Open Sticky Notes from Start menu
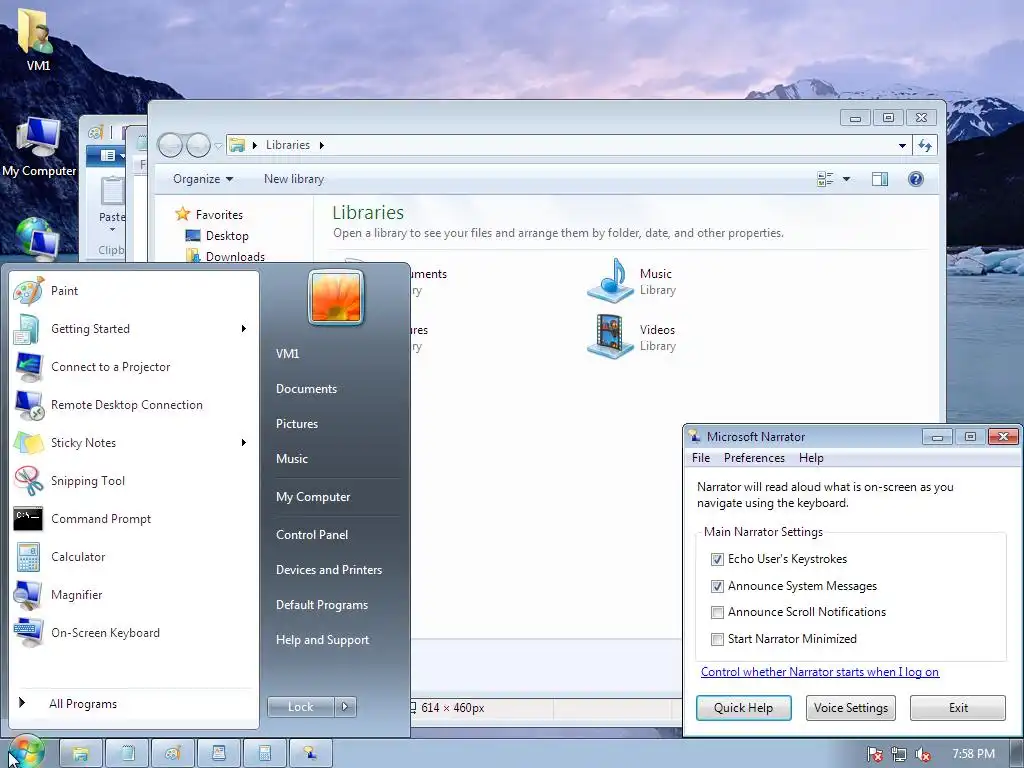 [x=134, y=442]
